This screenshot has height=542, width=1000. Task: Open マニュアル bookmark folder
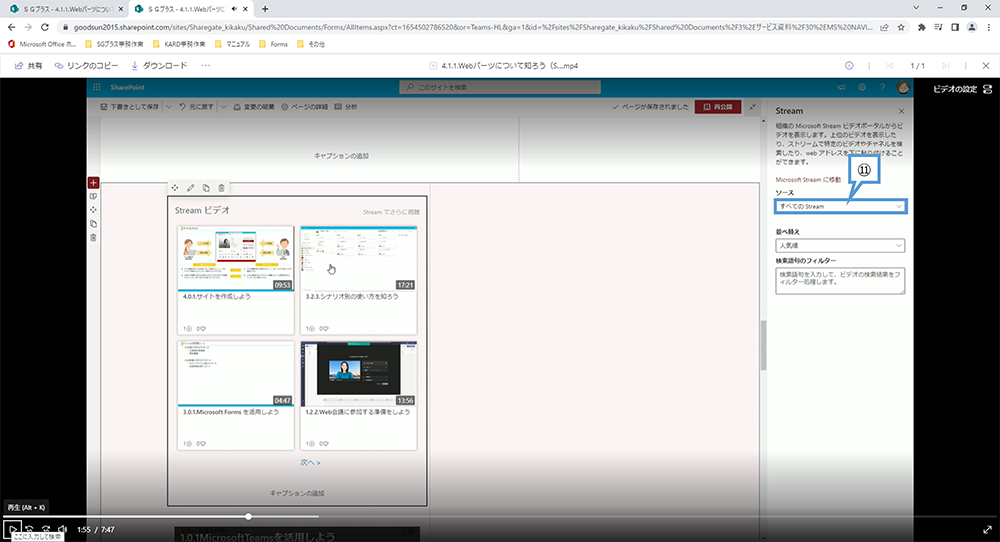[x=233, y=44]
